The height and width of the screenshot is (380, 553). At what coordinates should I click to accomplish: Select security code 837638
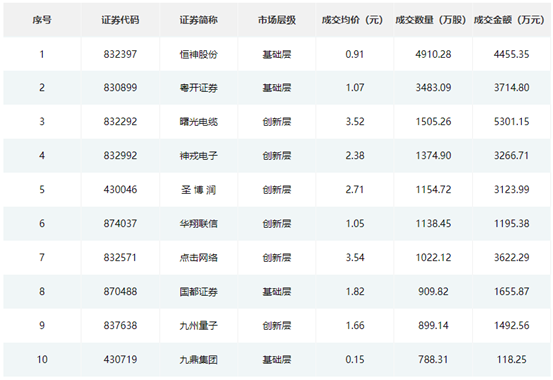click(120, 326)
